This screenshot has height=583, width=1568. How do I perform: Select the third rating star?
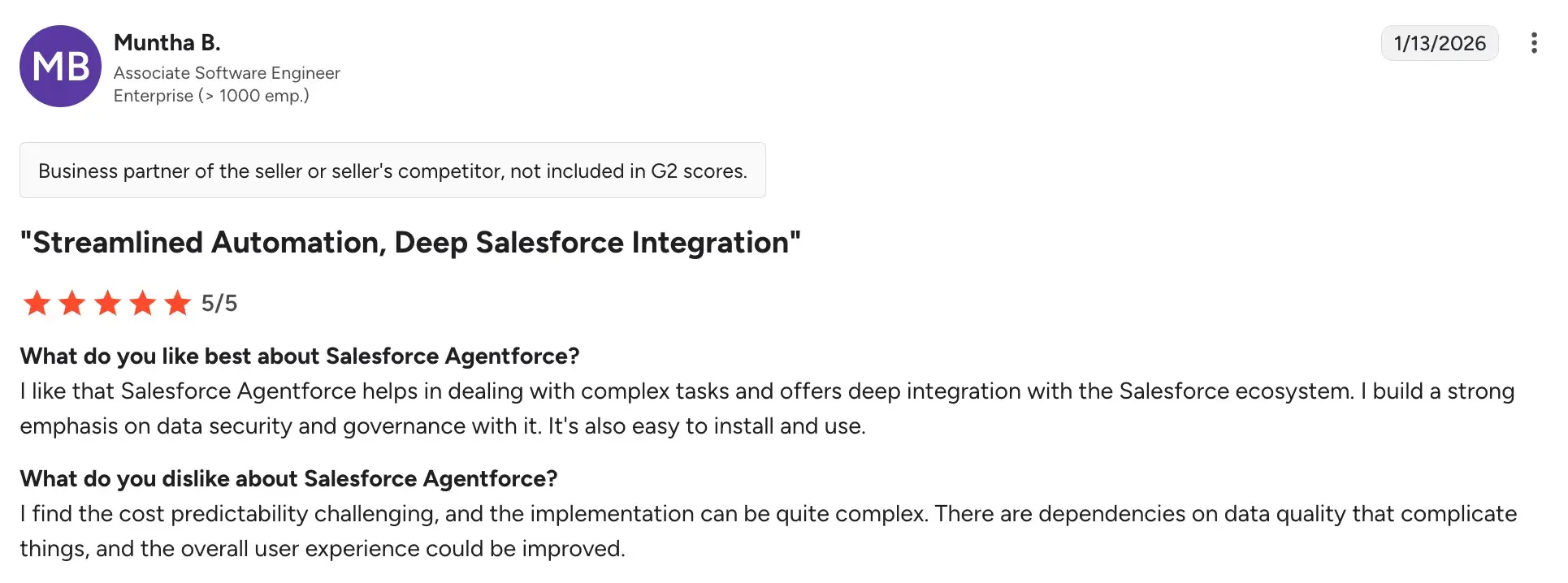pyautogui.click(x=107, y=304)
